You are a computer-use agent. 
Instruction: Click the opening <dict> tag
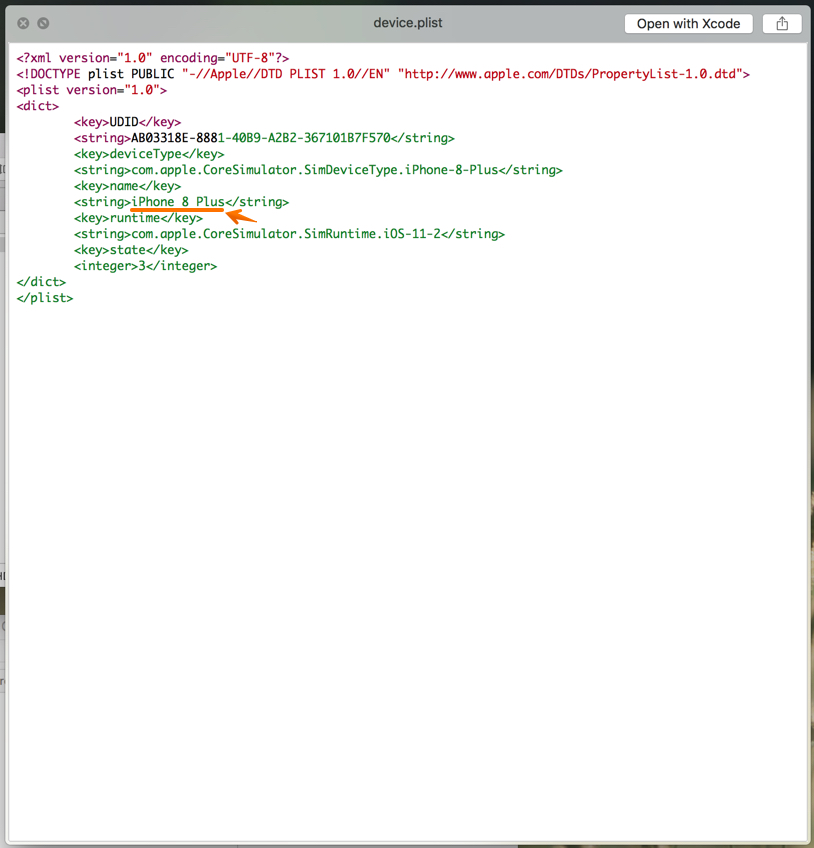[x=37, y=106]
